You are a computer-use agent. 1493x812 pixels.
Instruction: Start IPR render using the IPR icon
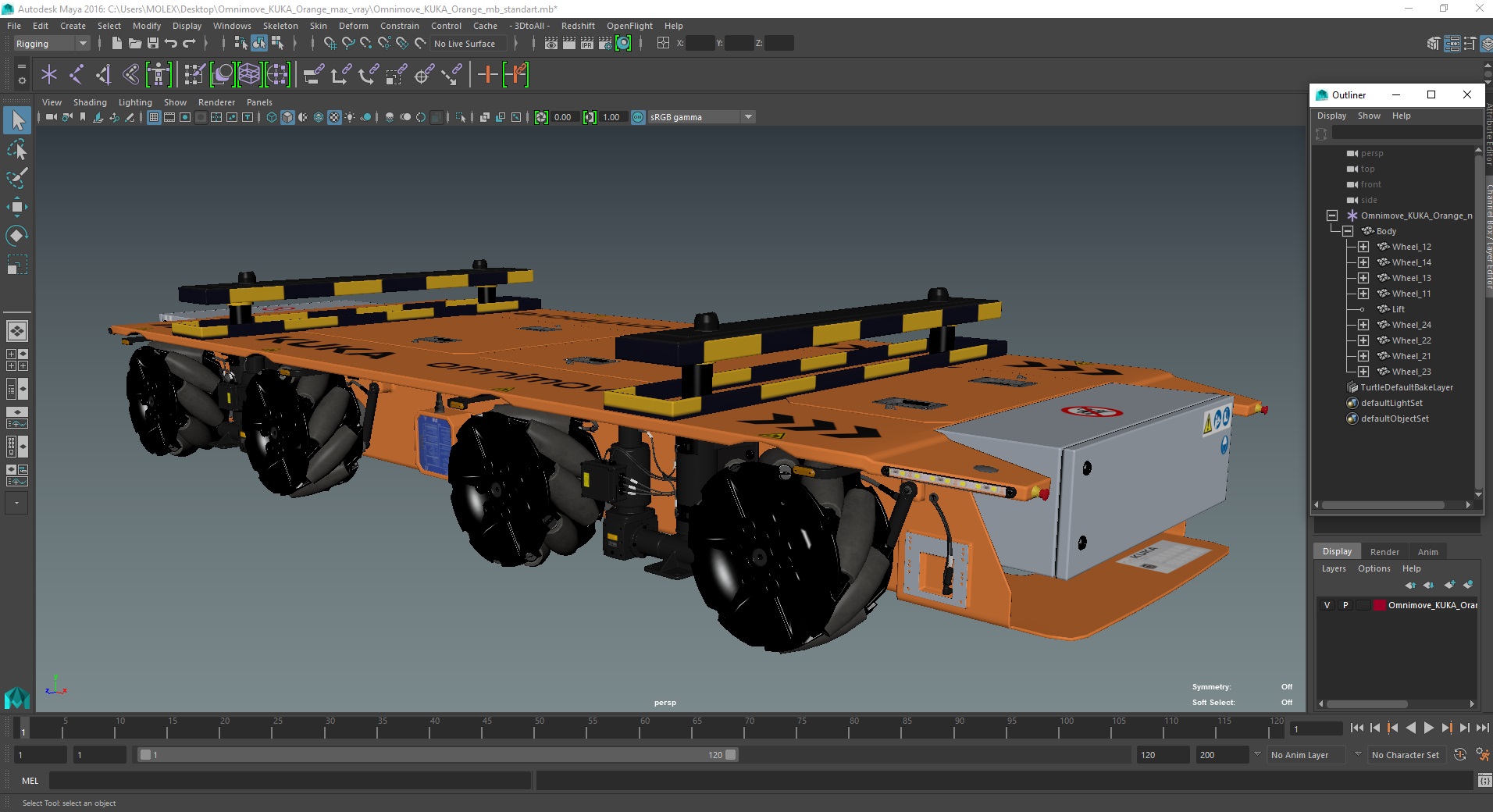coord(587,44)
